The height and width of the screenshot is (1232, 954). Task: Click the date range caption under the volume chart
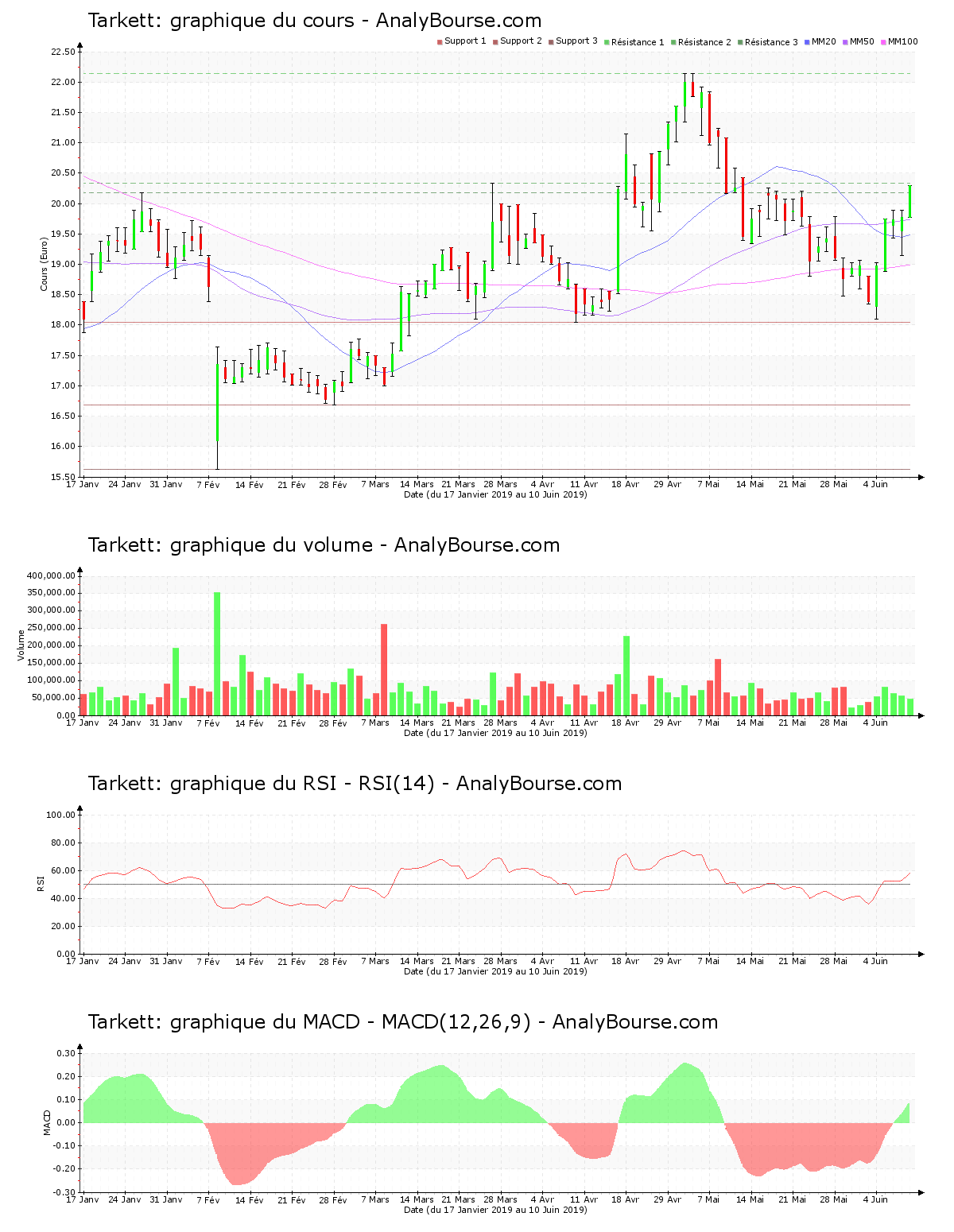(x=495, y=734)
